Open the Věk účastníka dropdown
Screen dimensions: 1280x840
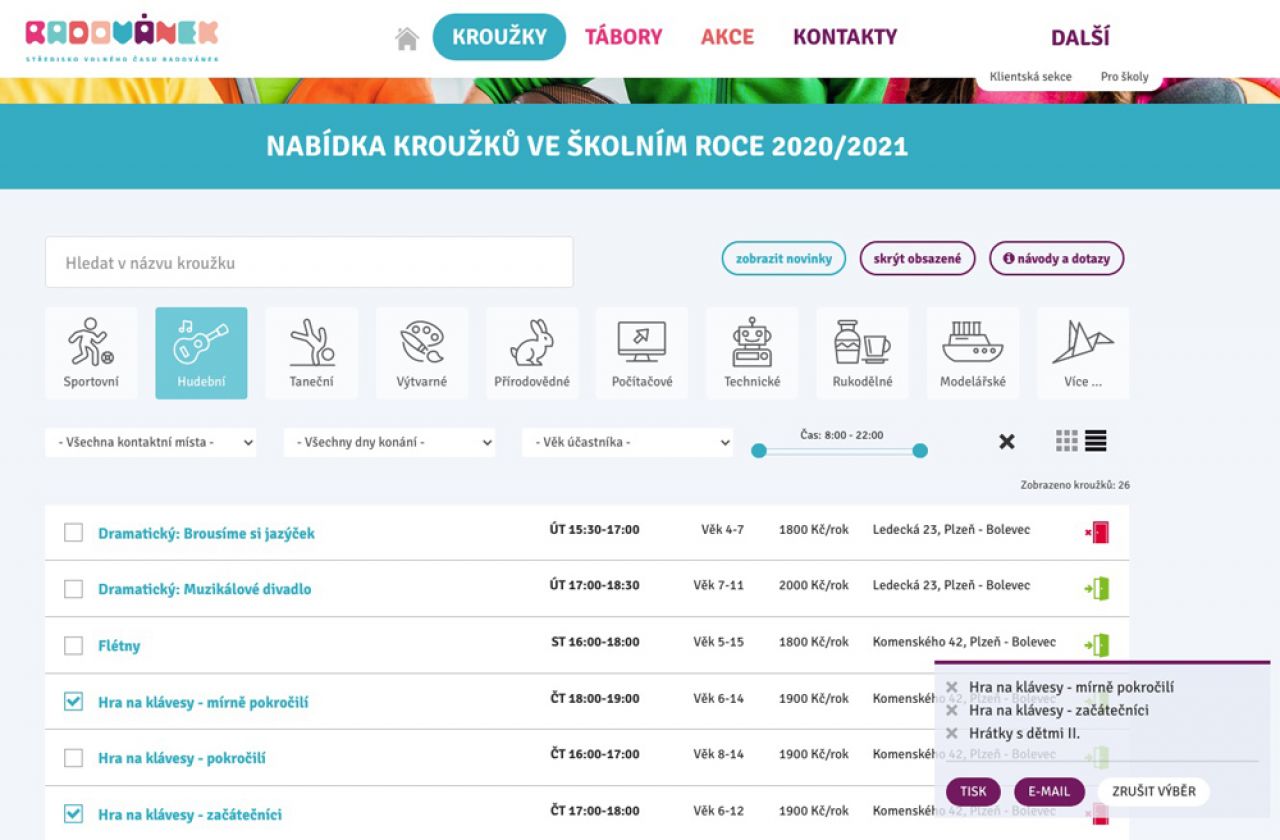[627, 442]
